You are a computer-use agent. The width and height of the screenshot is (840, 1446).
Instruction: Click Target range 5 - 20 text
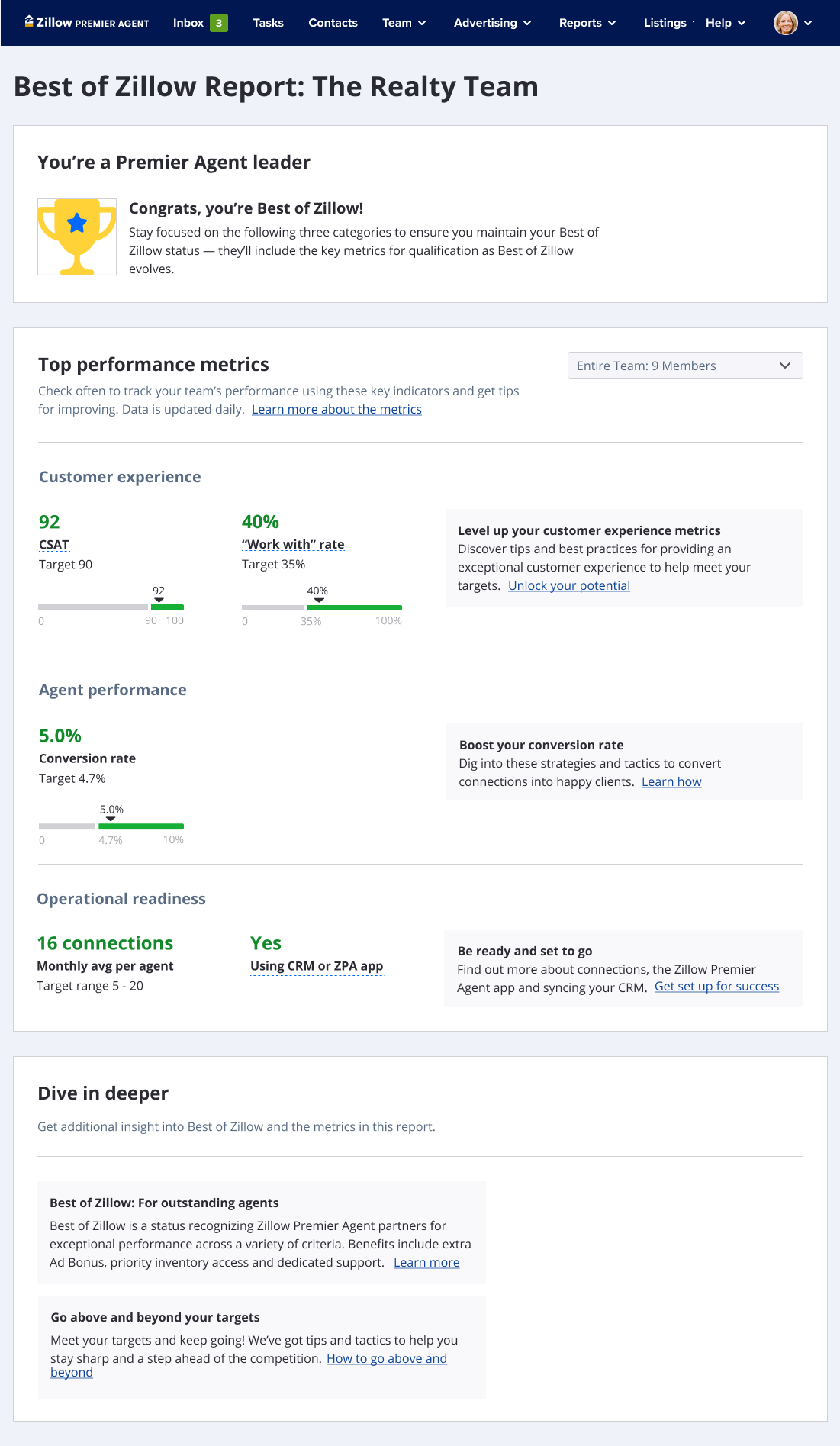point(90,986)
